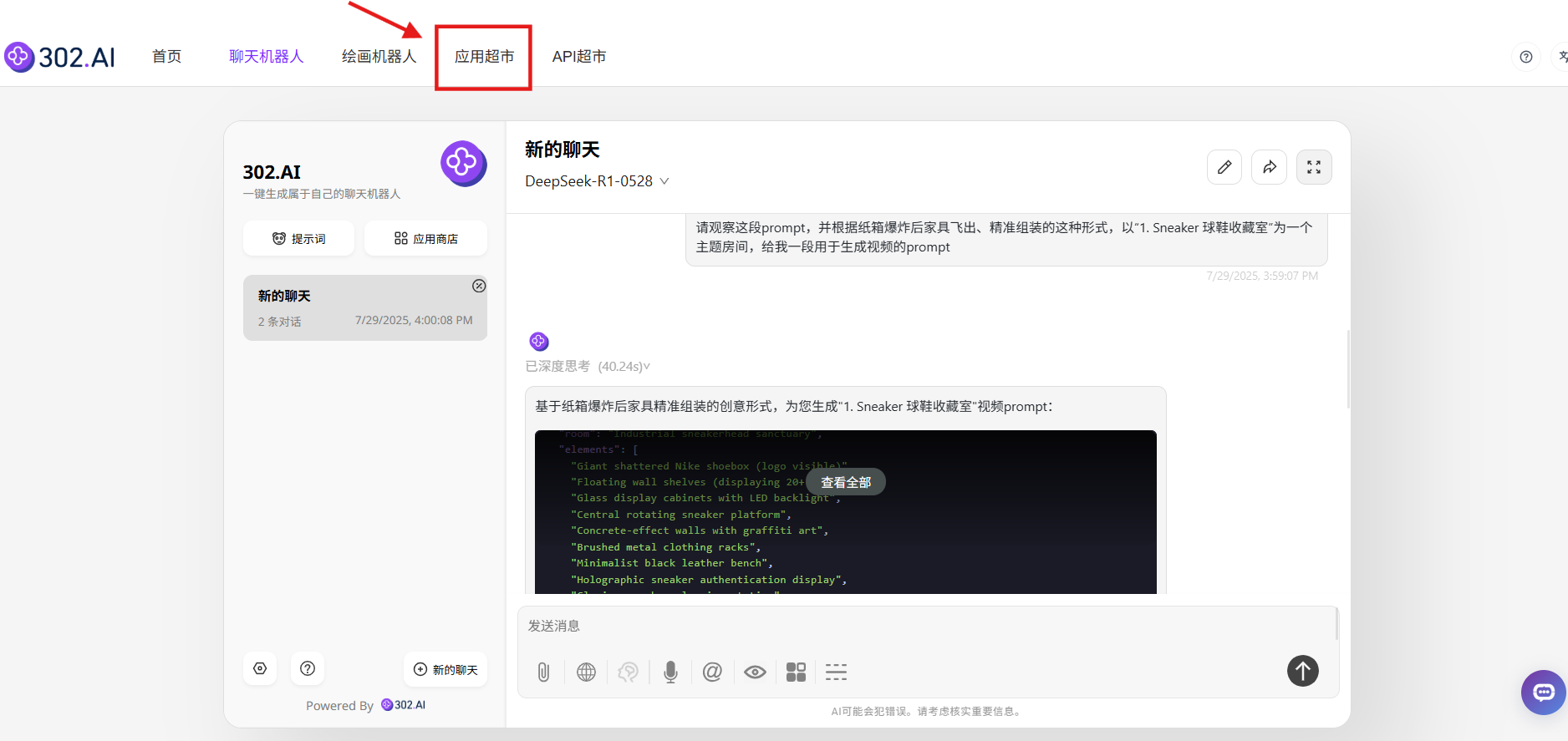Screen dimensions: 1568x741
Task: Click the language translate icon in header
Action: 1560,57
